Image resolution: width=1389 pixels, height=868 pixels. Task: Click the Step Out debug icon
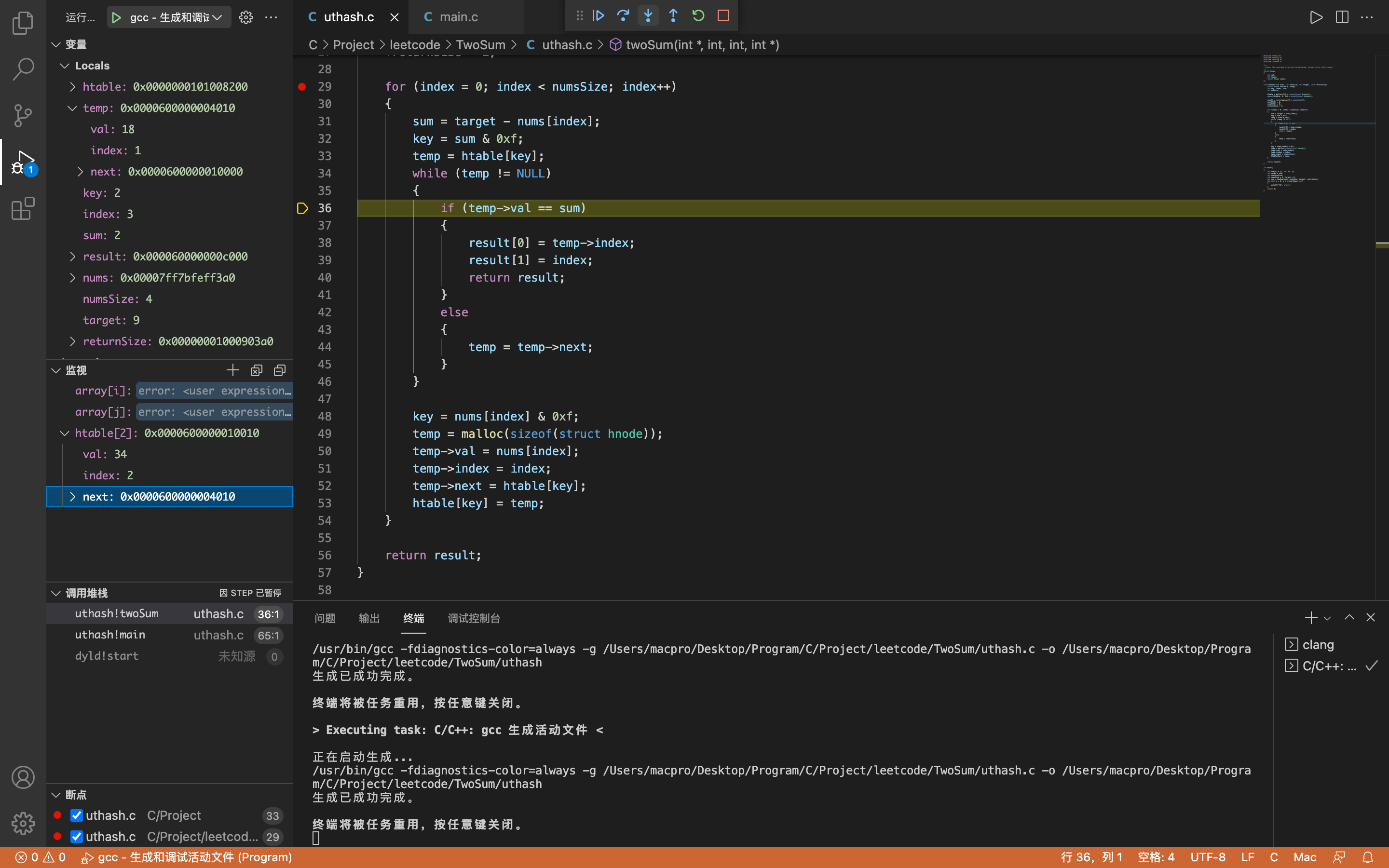673,16
